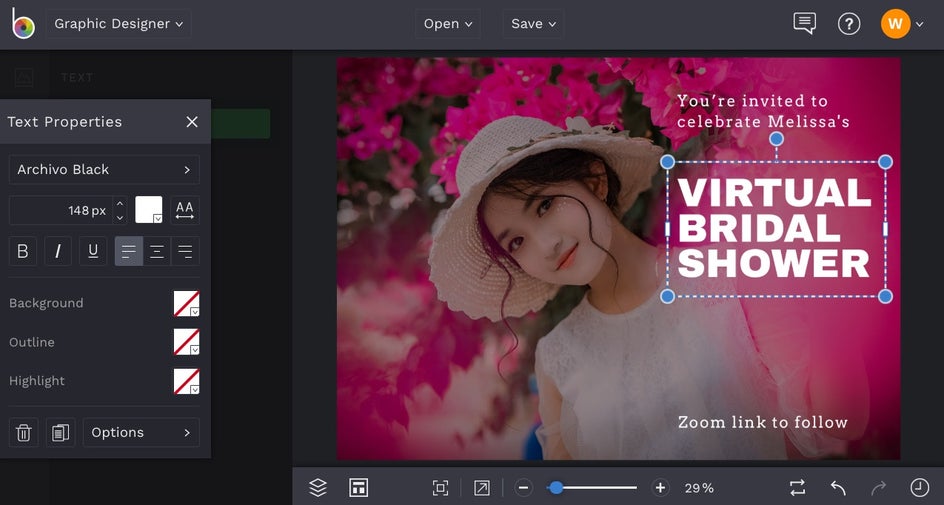
Task: Open the Archivo Black font selector
Action: pyautogui.click(x=104, y=170)
